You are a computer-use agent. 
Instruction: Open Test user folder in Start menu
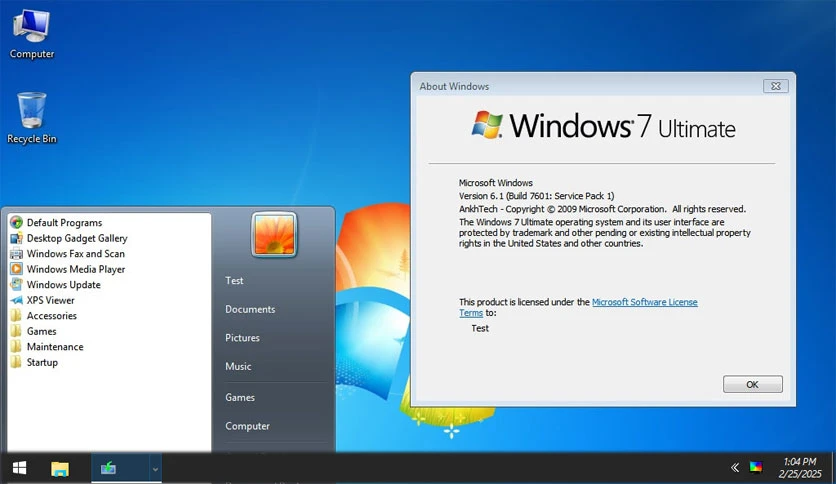point(234,280)
